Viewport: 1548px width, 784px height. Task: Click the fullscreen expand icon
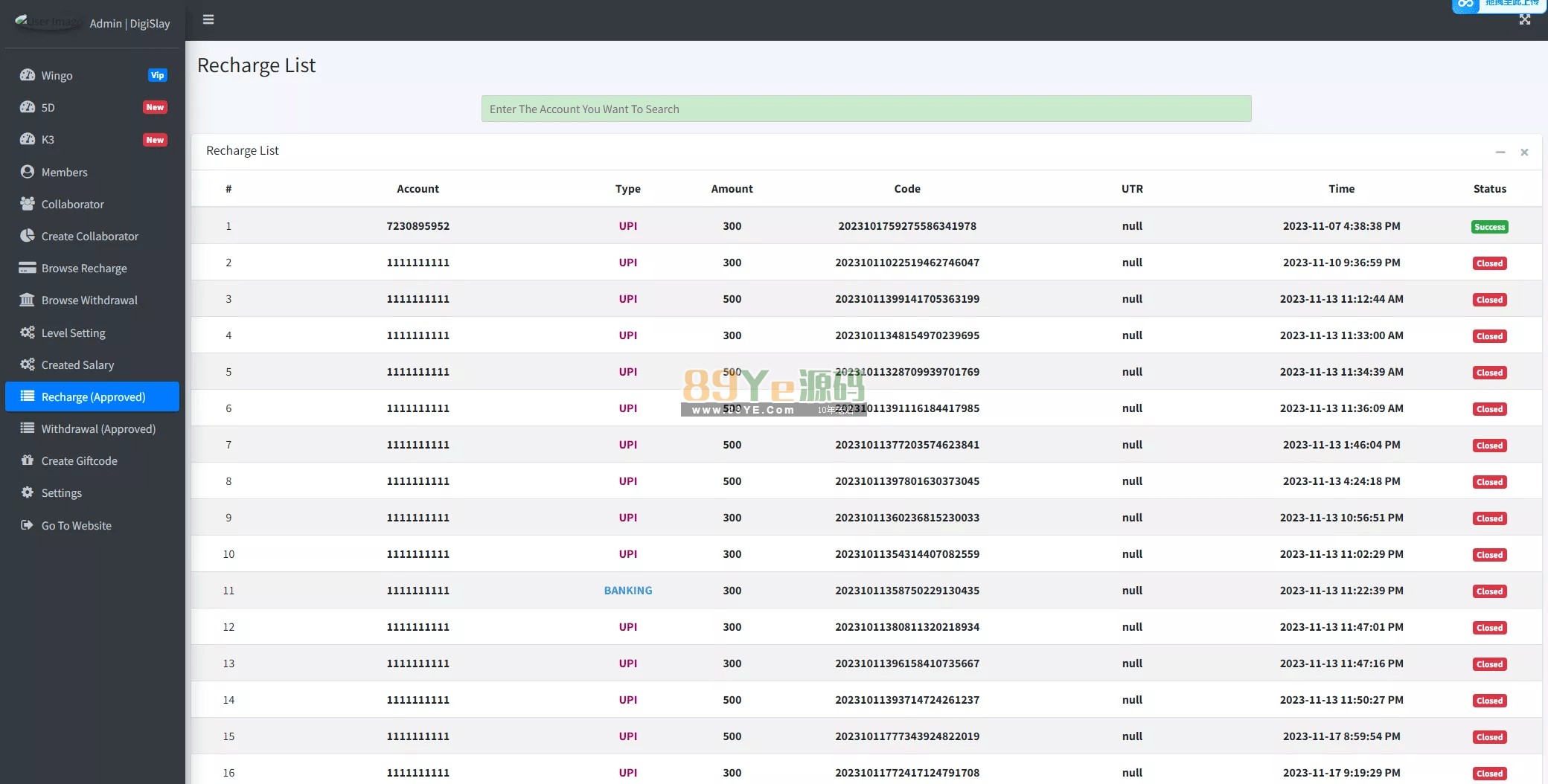1525,20
